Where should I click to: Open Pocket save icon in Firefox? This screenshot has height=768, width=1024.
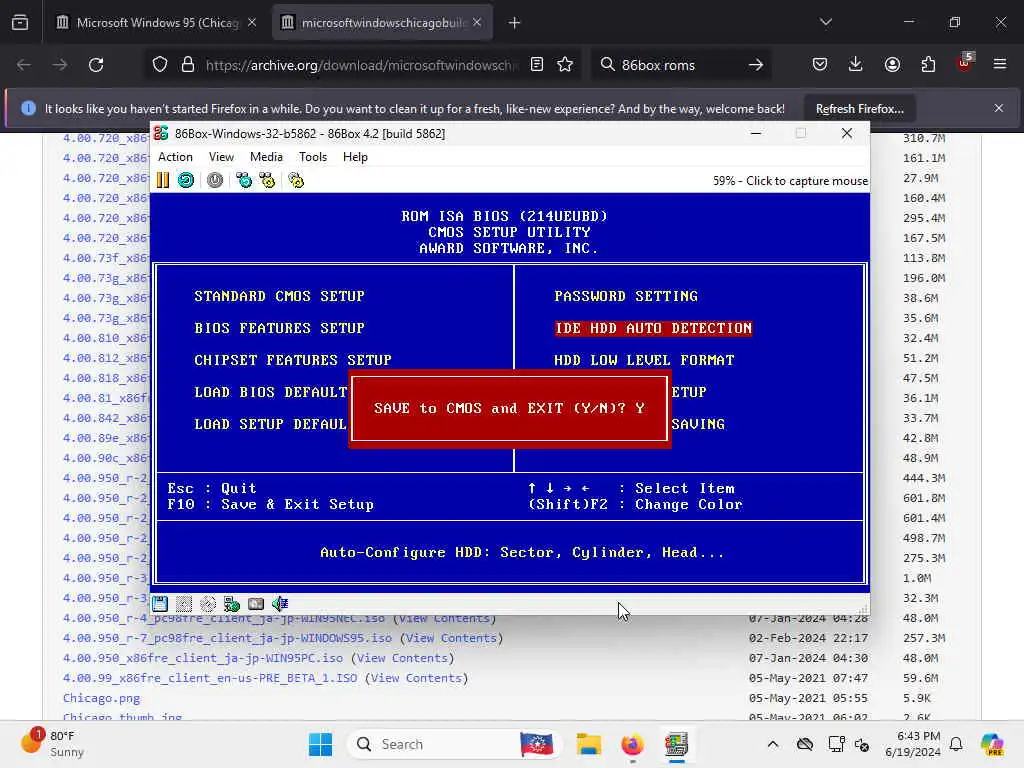point(820,64)
